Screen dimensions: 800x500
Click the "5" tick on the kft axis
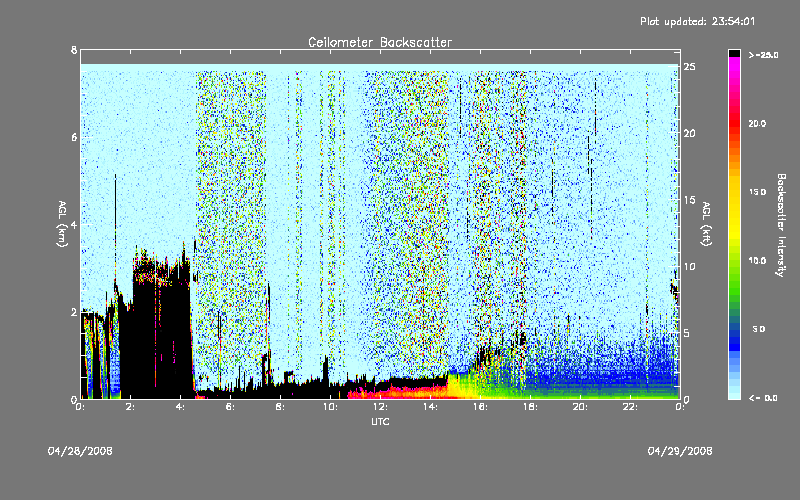click(687, 333)
